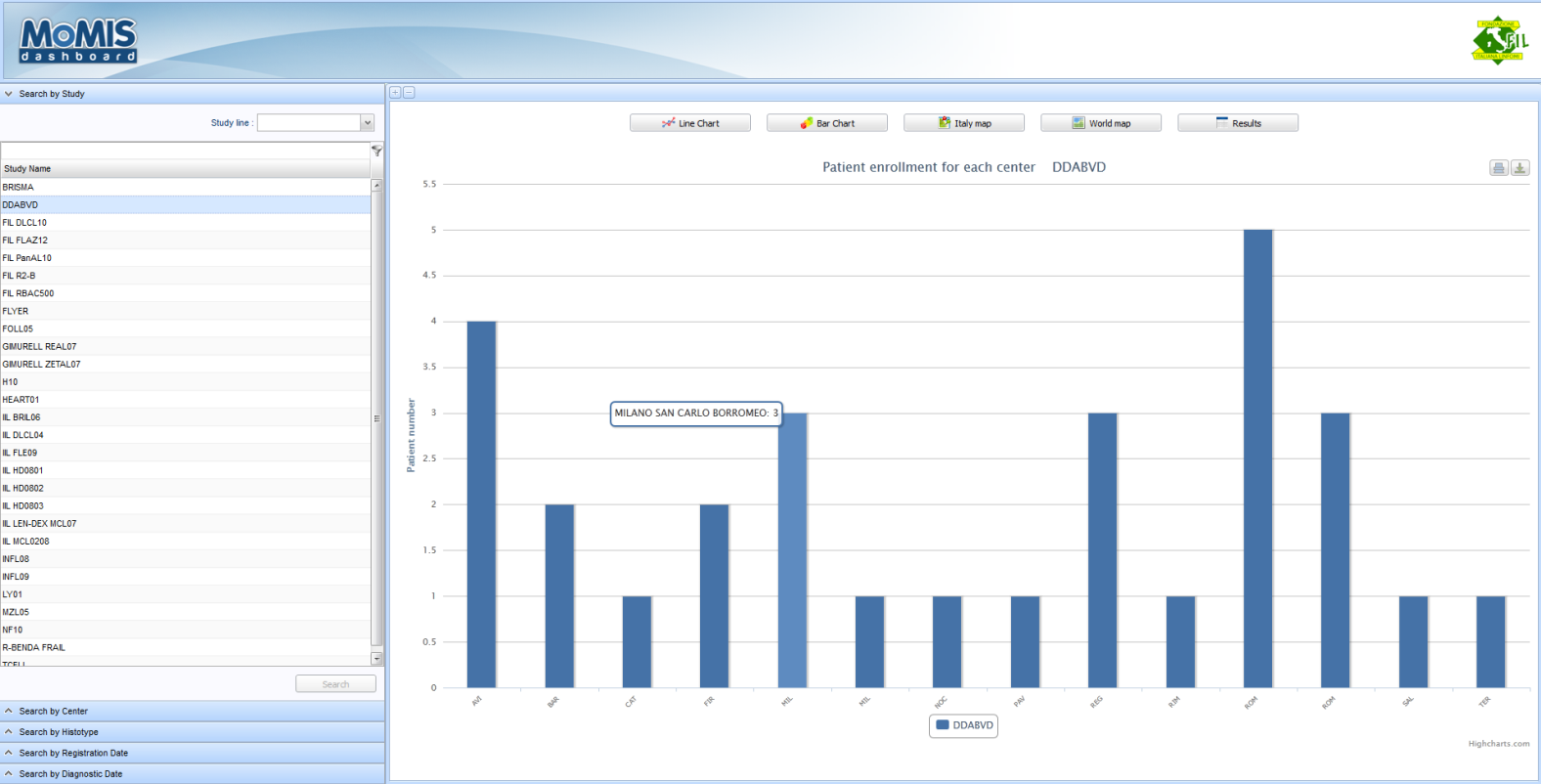Select the DDABVD study row
This screenshot has height=784, width=1541.
[186, 204]
